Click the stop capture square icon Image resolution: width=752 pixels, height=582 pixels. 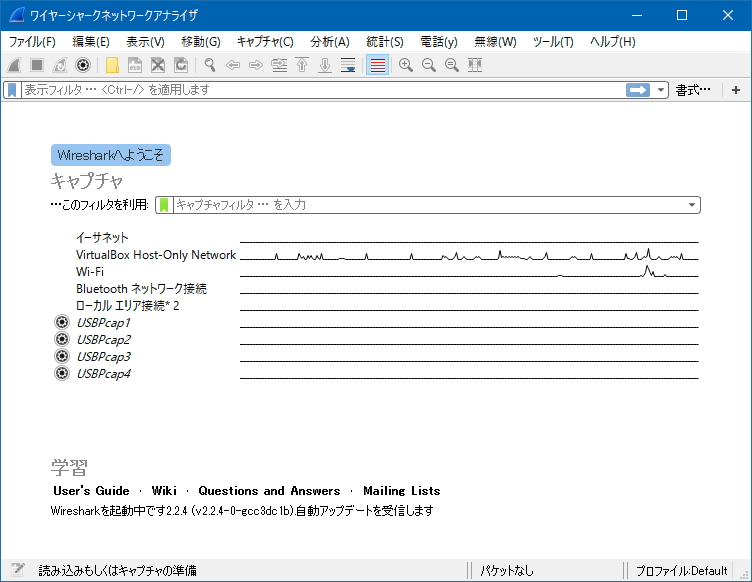(37, 65)
